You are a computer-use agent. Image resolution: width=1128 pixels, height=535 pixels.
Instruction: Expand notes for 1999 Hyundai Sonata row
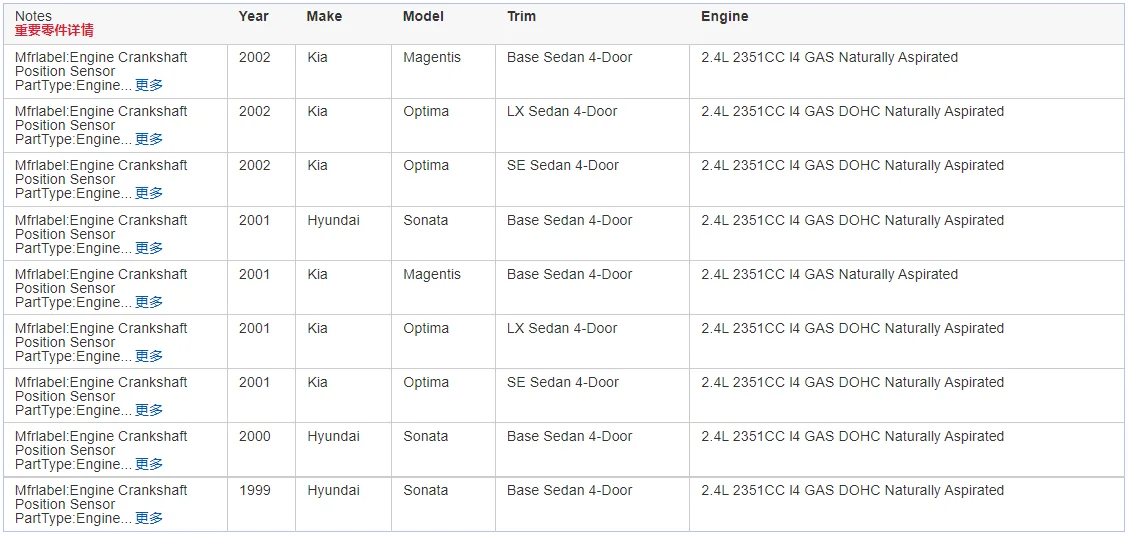click(149, 518)
